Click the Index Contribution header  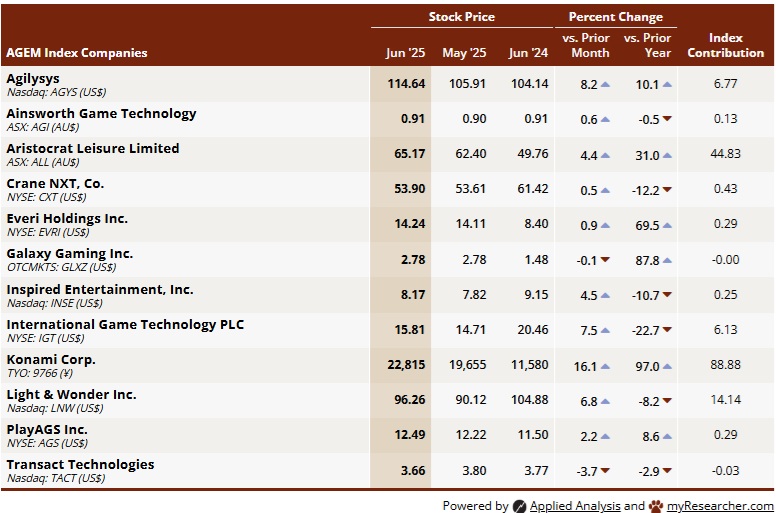click(x=726, y=46)
